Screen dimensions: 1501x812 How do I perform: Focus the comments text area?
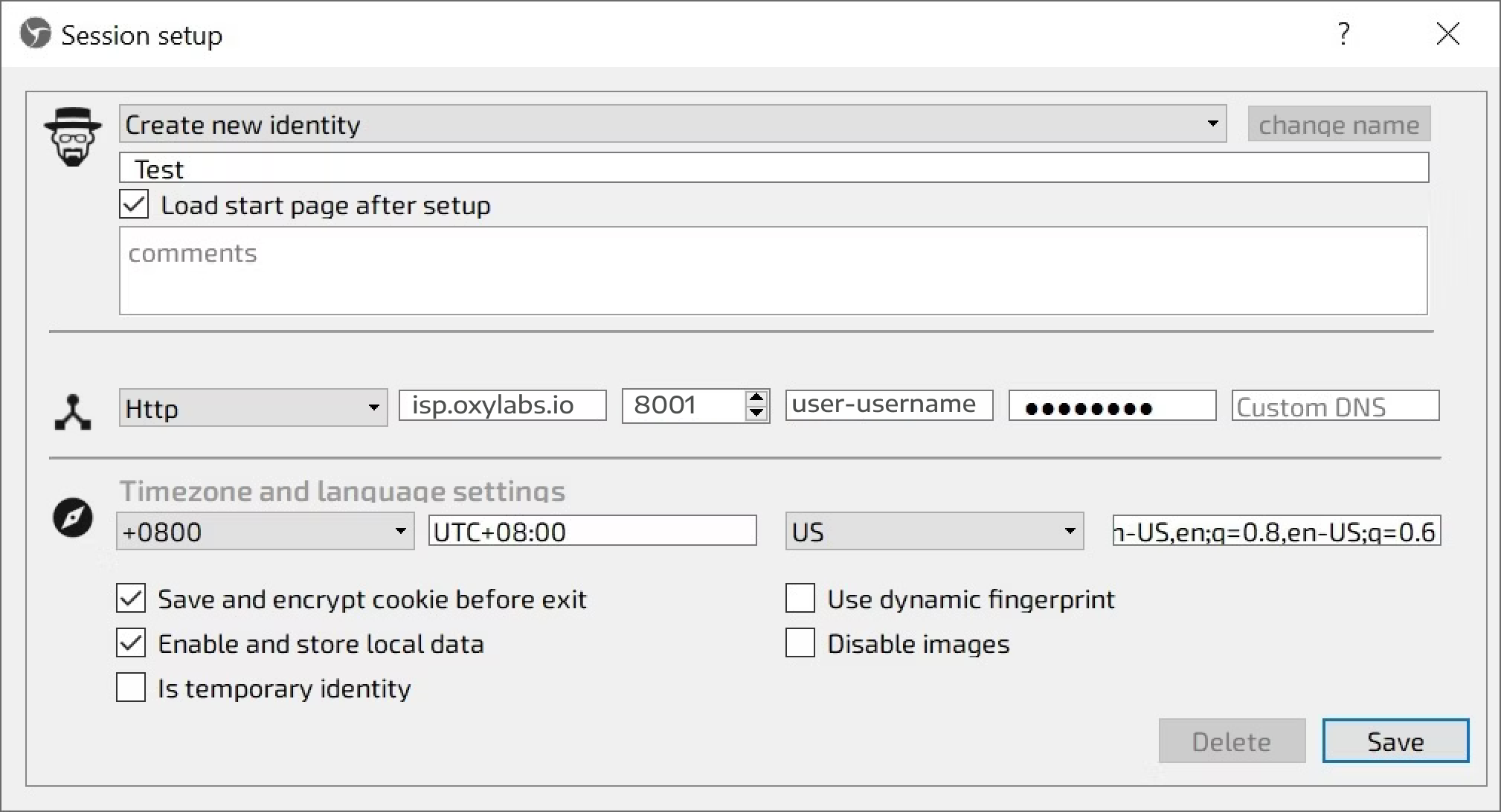(773, 271)
